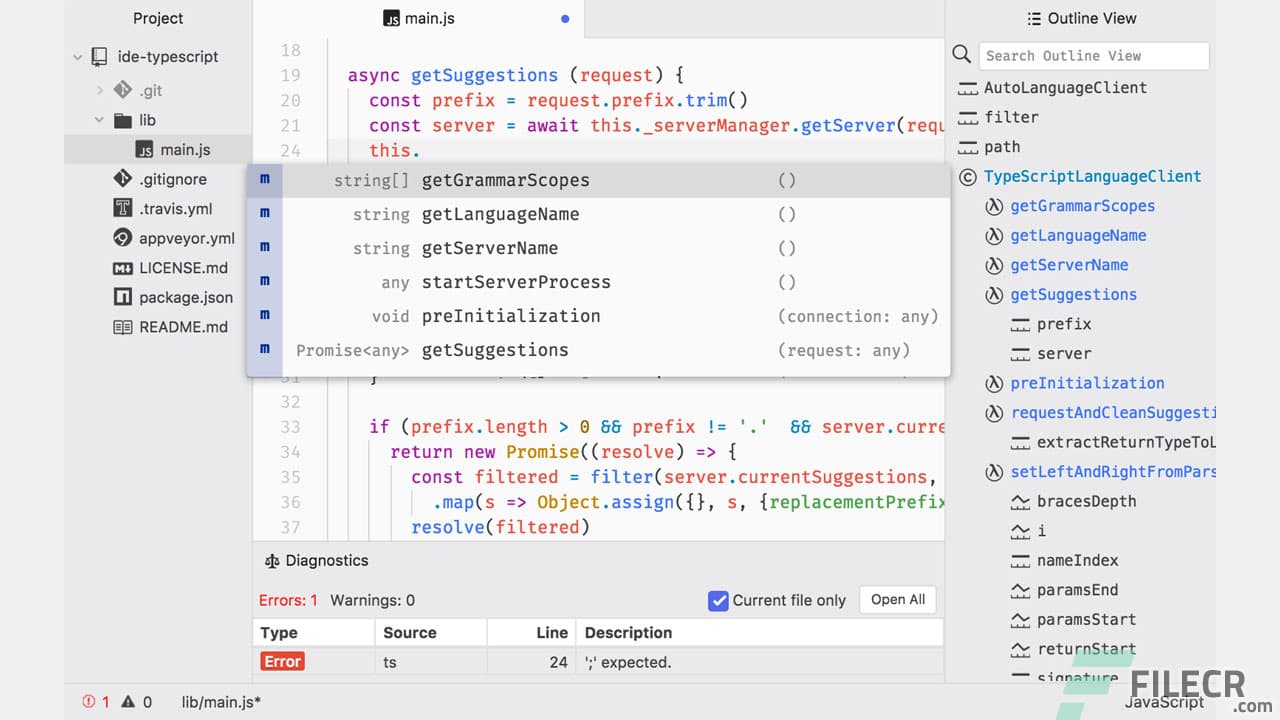Open getSuggestions in the Outline View
This screenshot has width=1280, height=720.
[1073, 294]
